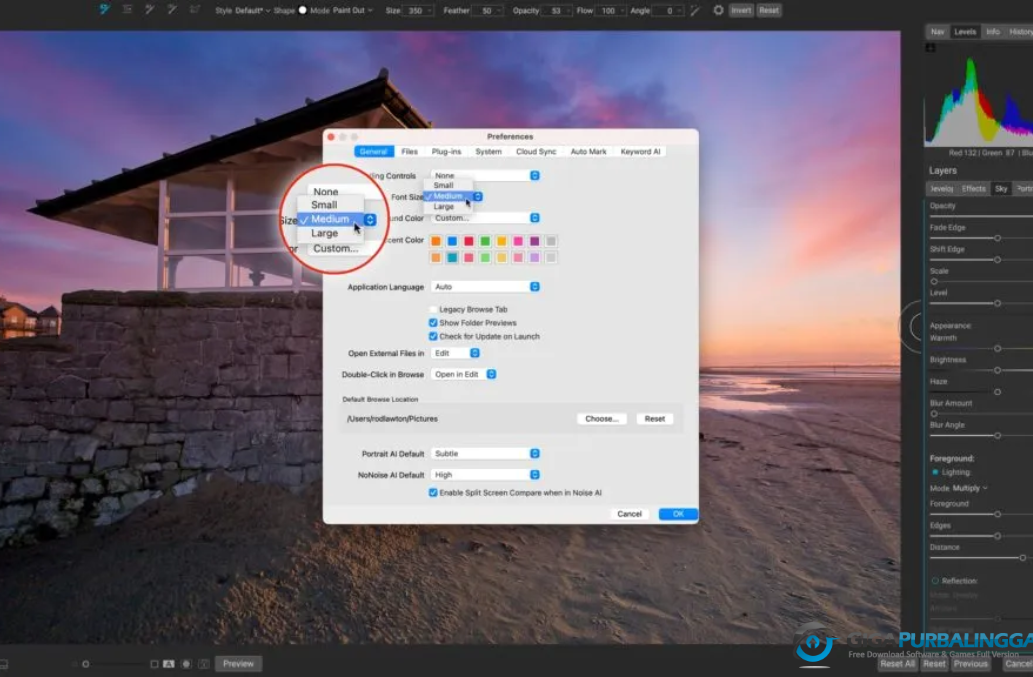Click the third brush tool icon
The image size is (1033, 677).
150,10
